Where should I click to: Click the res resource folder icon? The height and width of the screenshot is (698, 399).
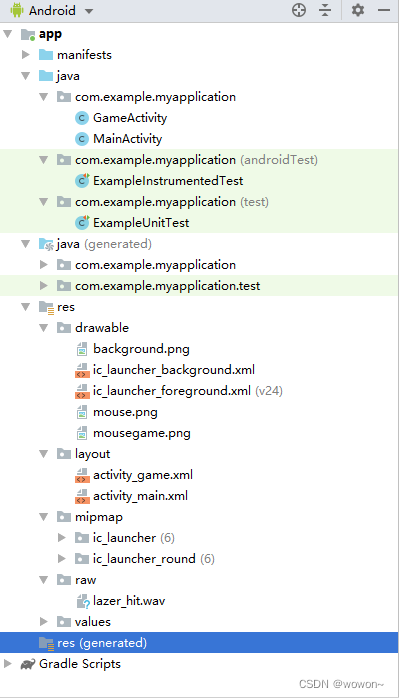(x=46, y=308)
